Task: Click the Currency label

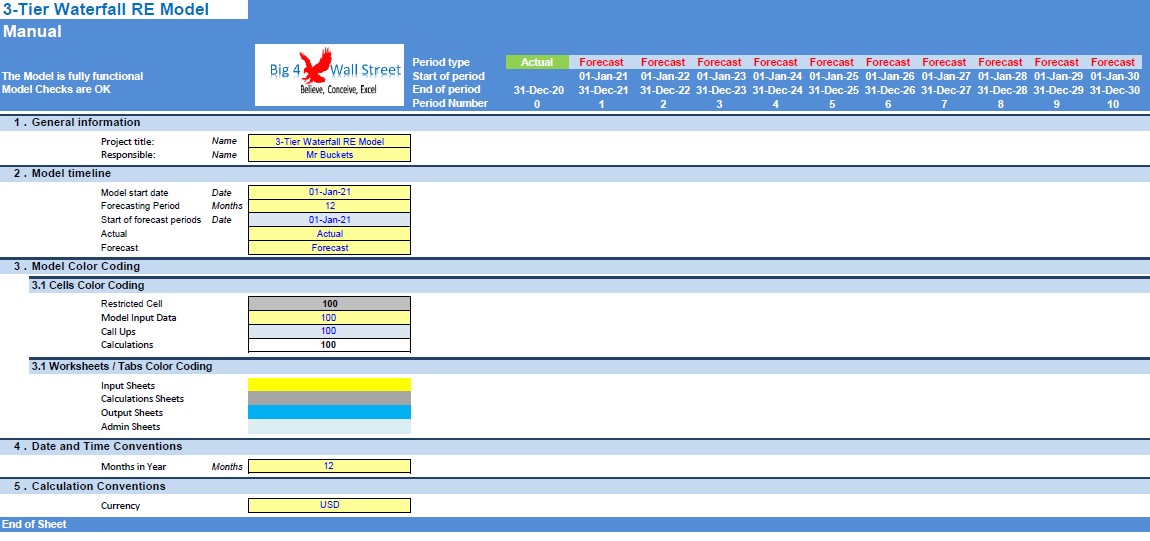Action: click(120, 506)
